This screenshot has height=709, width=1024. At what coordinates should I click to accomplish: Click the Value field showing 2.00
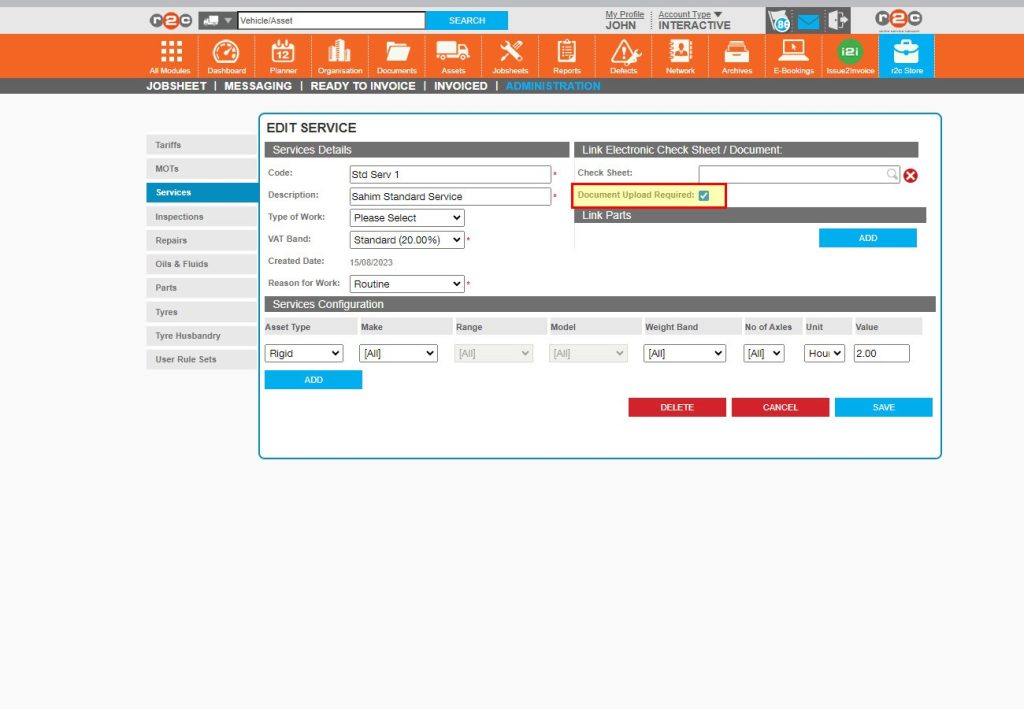coord(881,353)
